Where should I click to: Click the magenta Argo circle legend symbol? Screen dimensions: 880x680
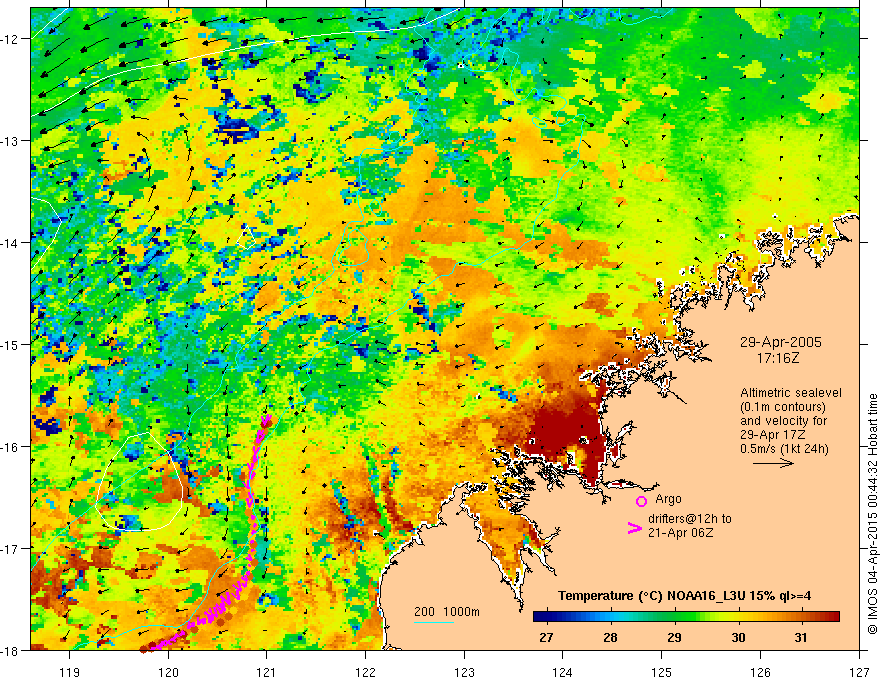point(641,501)
